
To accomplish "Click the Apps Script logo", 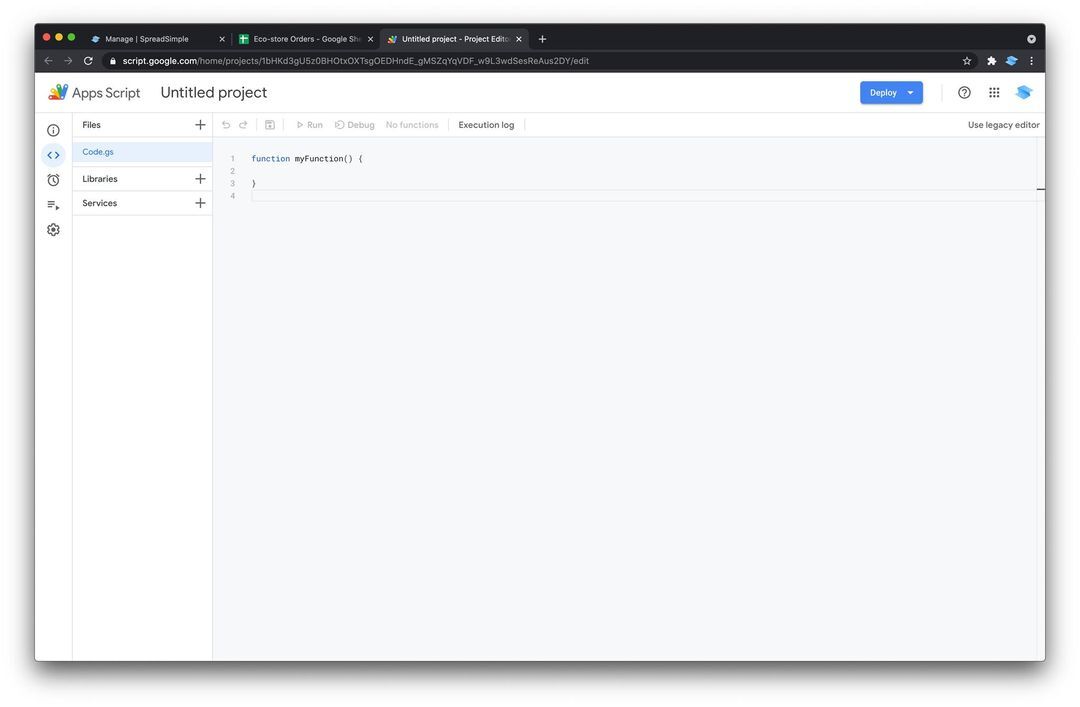I will 60,91.
